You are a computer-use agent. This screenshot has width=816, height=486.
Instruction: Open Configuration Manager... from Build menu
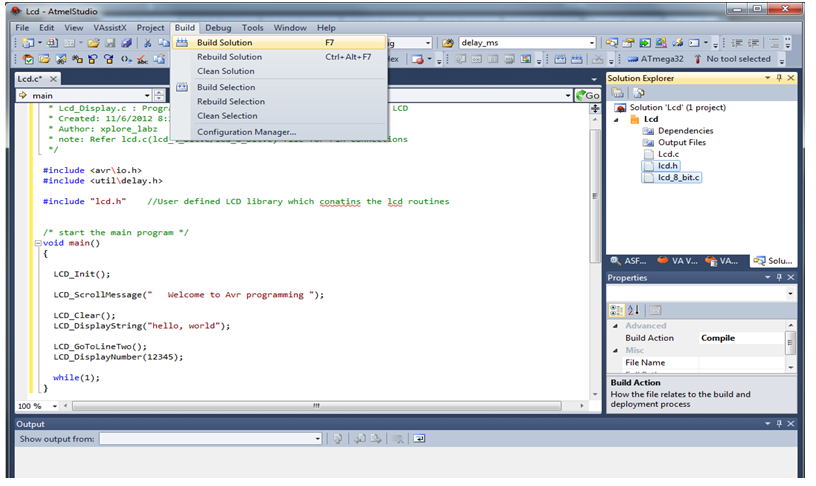[x=279, y=132]
